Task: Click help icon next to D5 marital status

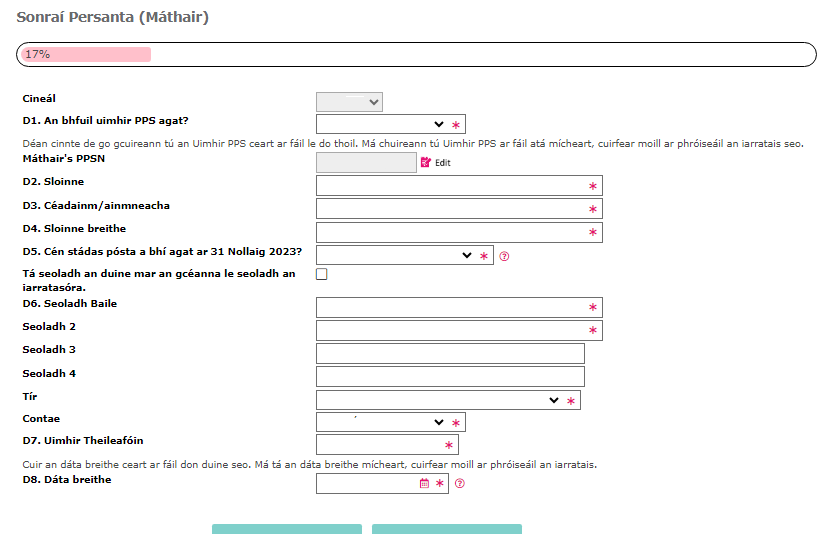Action: [504, 256]
